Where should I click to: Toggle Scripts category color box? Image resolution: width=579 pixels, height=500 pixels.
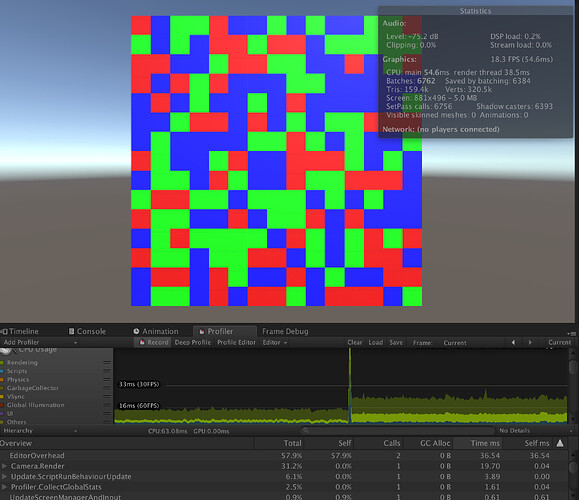2,371
